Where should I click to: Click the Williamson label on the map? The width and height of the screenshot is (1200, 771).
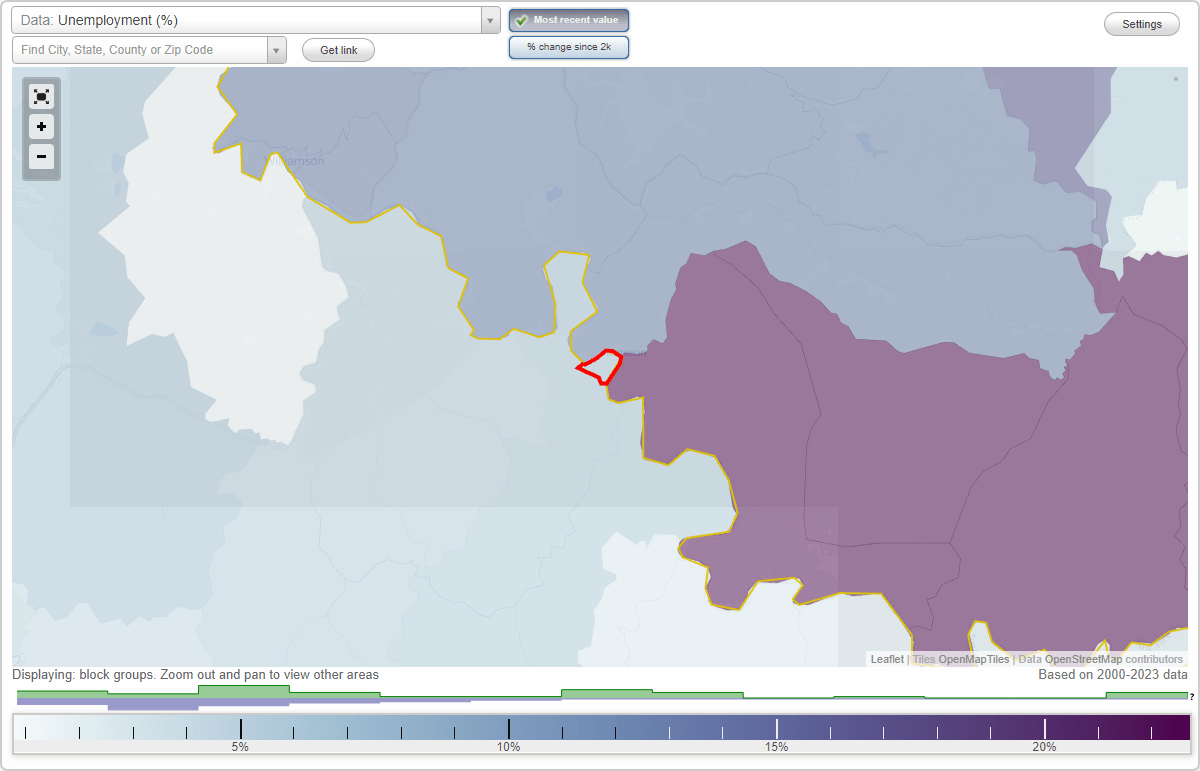294,161
